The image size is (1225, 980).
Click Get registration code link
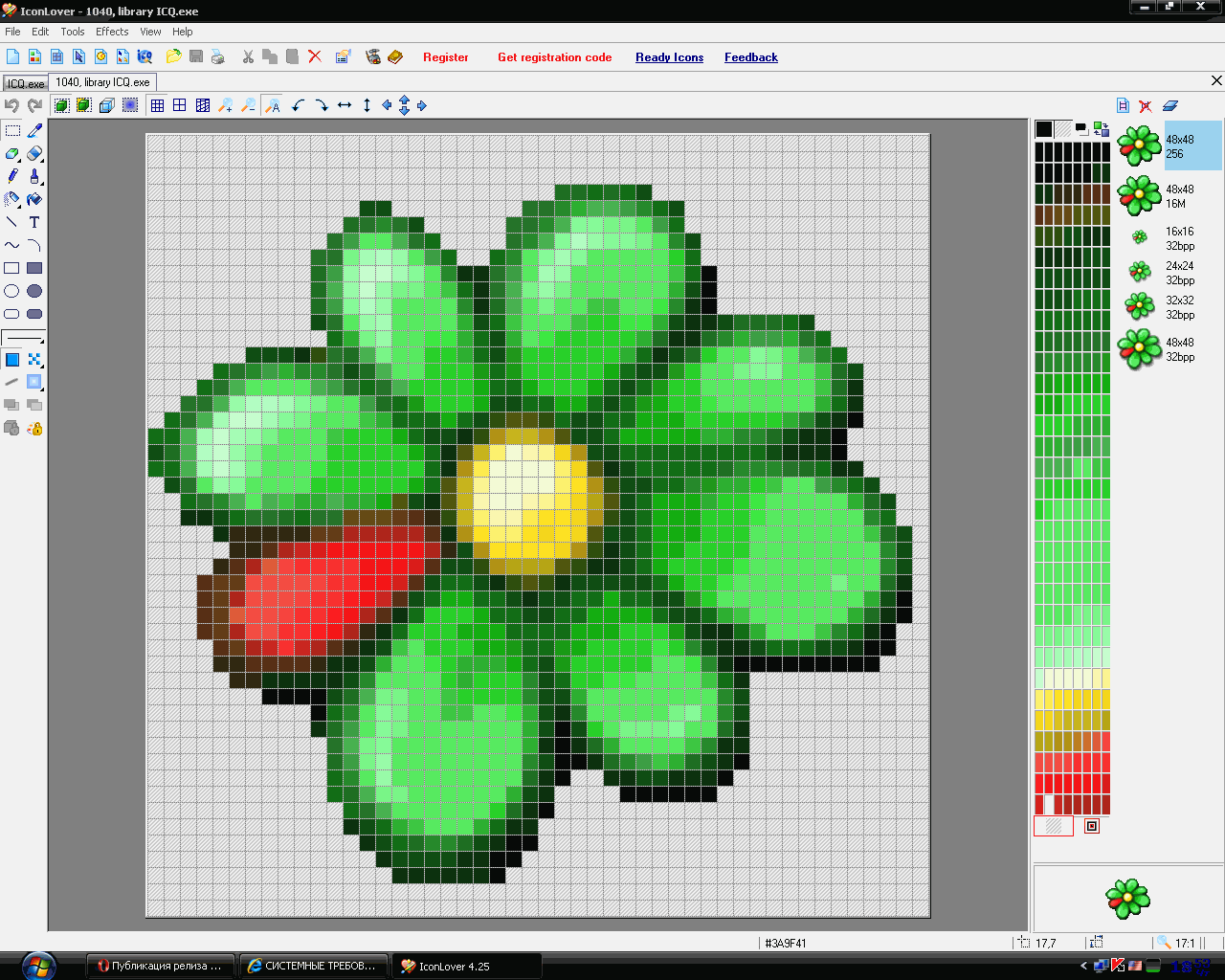(x=555, y=57)
